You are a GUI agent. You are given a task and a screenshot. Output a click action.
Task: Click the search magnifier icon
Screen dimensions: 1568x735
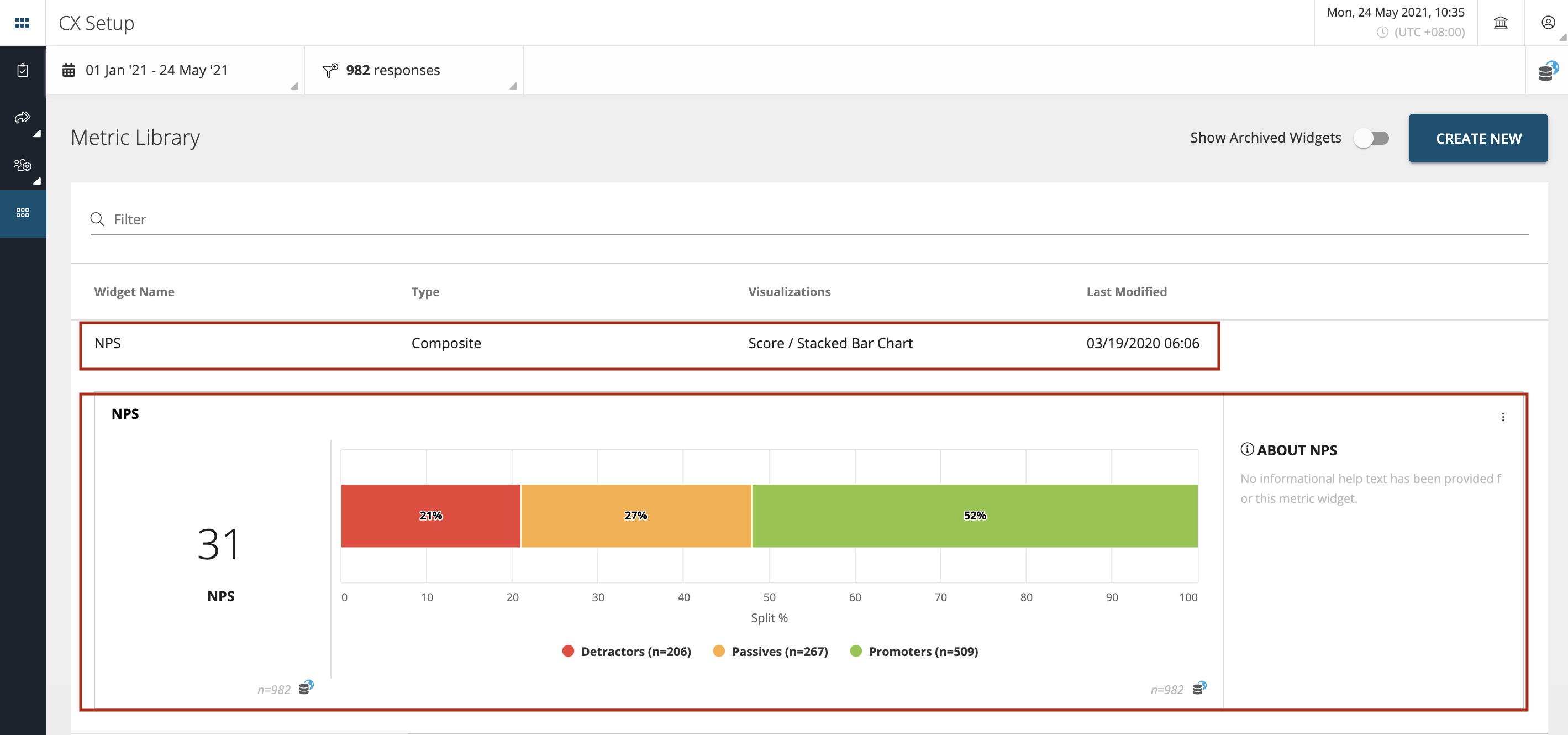tap(97, 219)
